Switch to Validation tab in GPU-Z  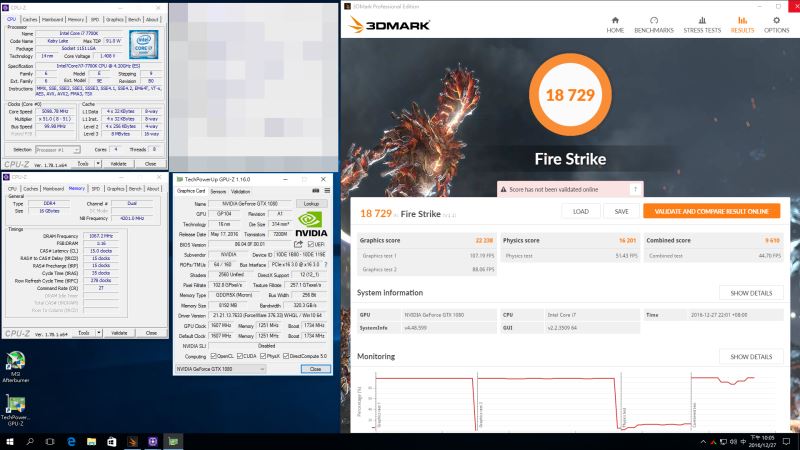tap(240, 191)
